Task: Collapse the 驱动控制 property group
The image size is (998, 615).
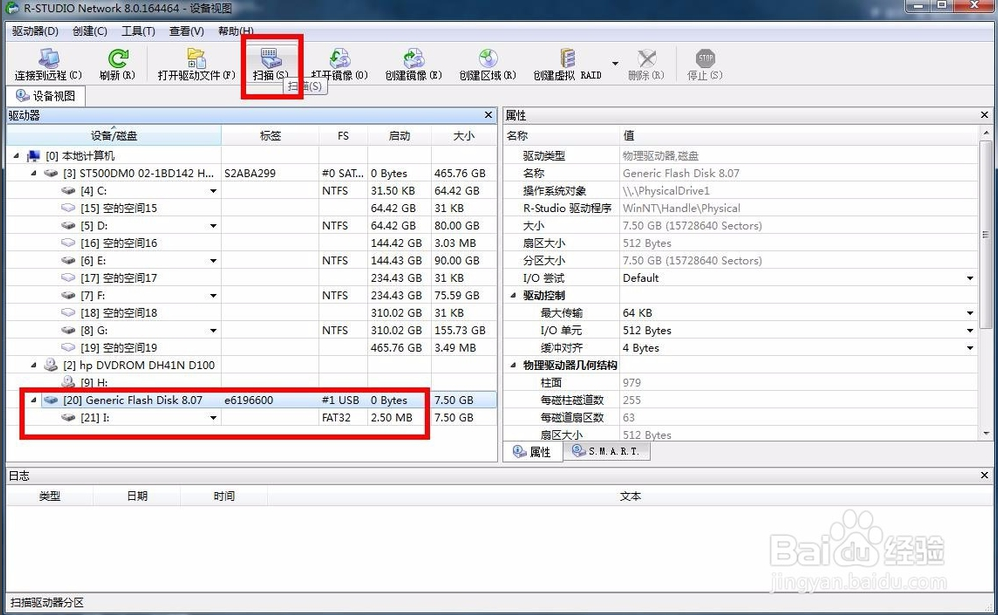Action: coord(513,295)
